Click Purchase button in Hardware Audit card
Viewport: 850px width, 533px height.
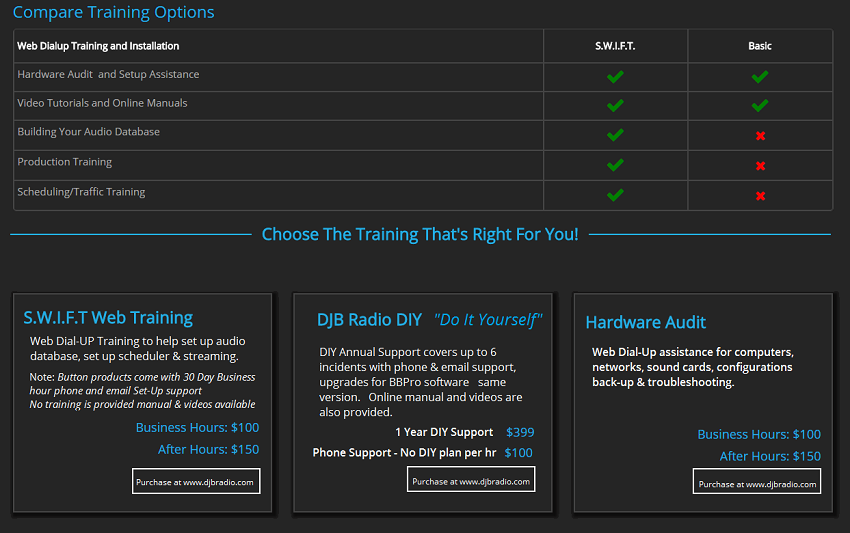[757, 481]
